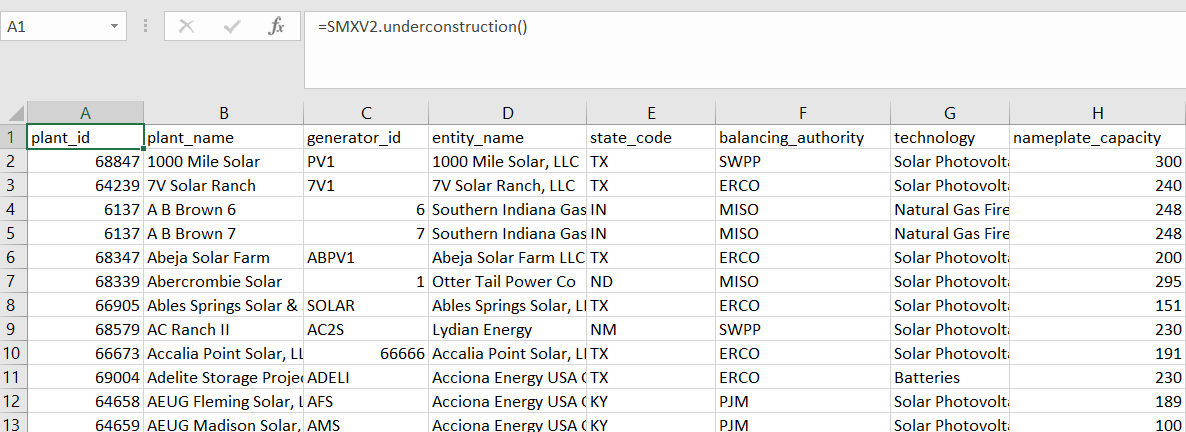Select the ADELI generator cell
This screenshot has height=432, width=1186.
pyautogui.click(x=366, y=377)
